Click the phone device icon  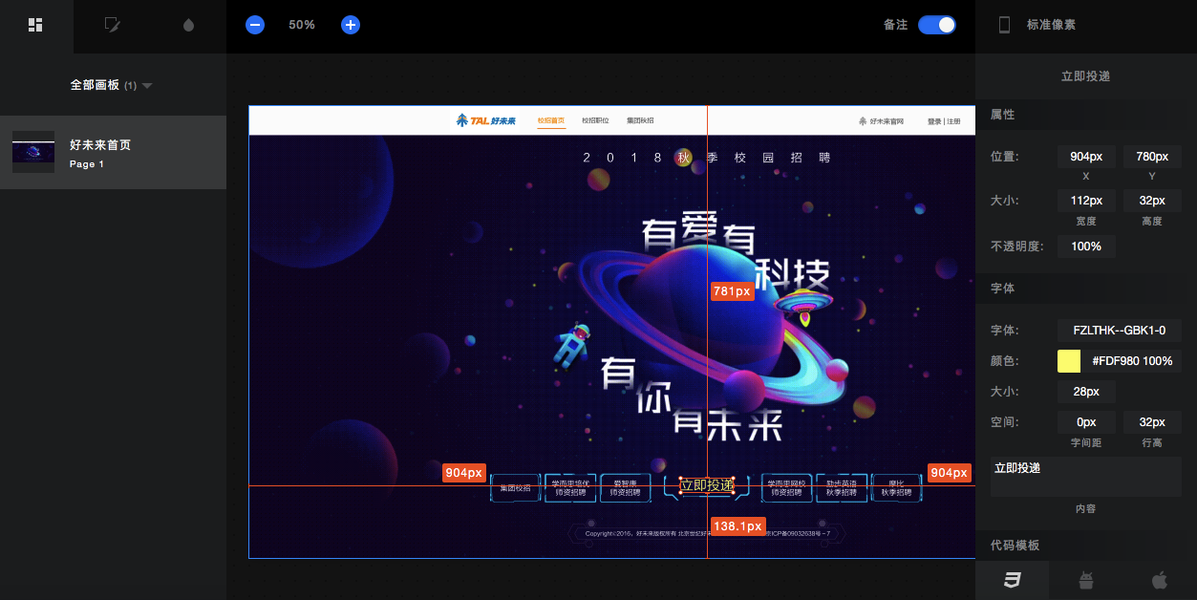tap(1005, 25)
